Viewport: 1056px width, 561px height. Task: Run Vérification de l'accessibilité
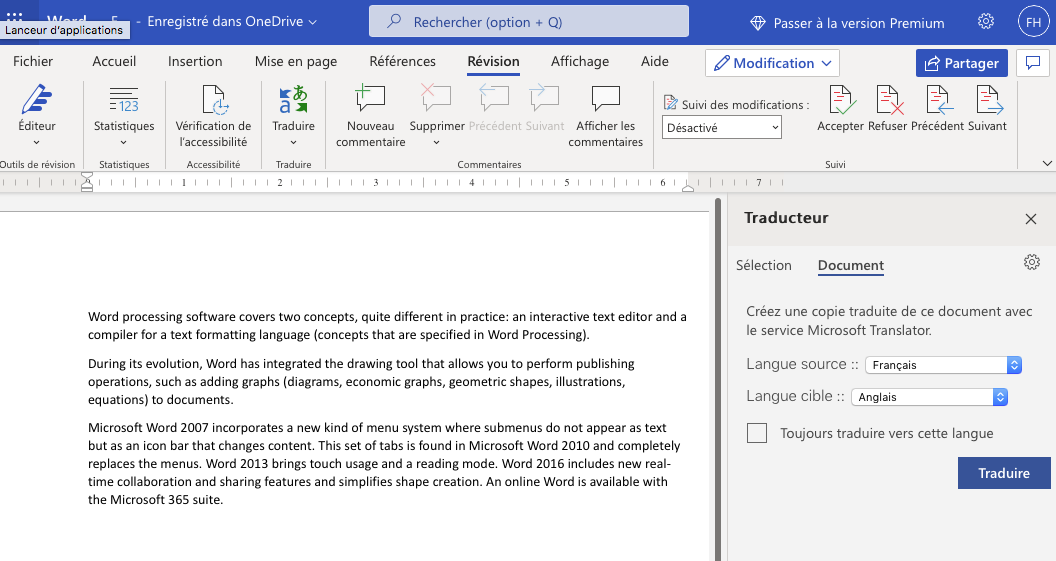(213, 114)
